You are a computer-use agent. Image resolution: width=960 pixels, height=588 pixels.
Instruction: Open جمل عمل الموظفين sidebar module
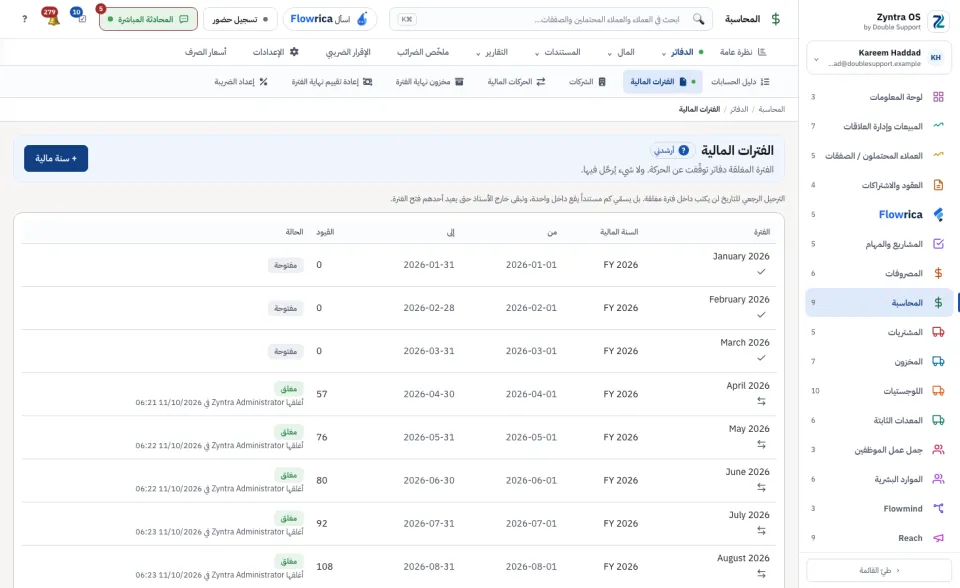pos(879,450)
